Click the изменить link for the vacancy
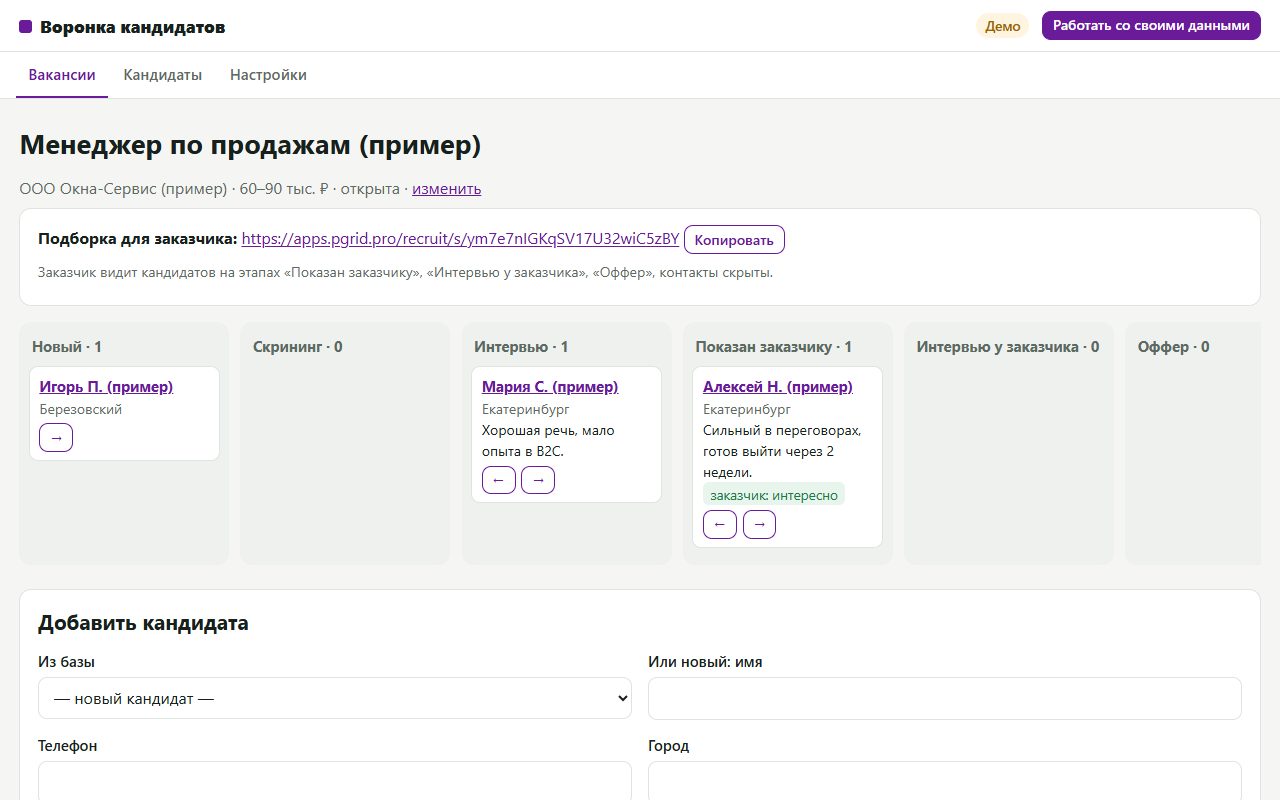 click(446, 188)
